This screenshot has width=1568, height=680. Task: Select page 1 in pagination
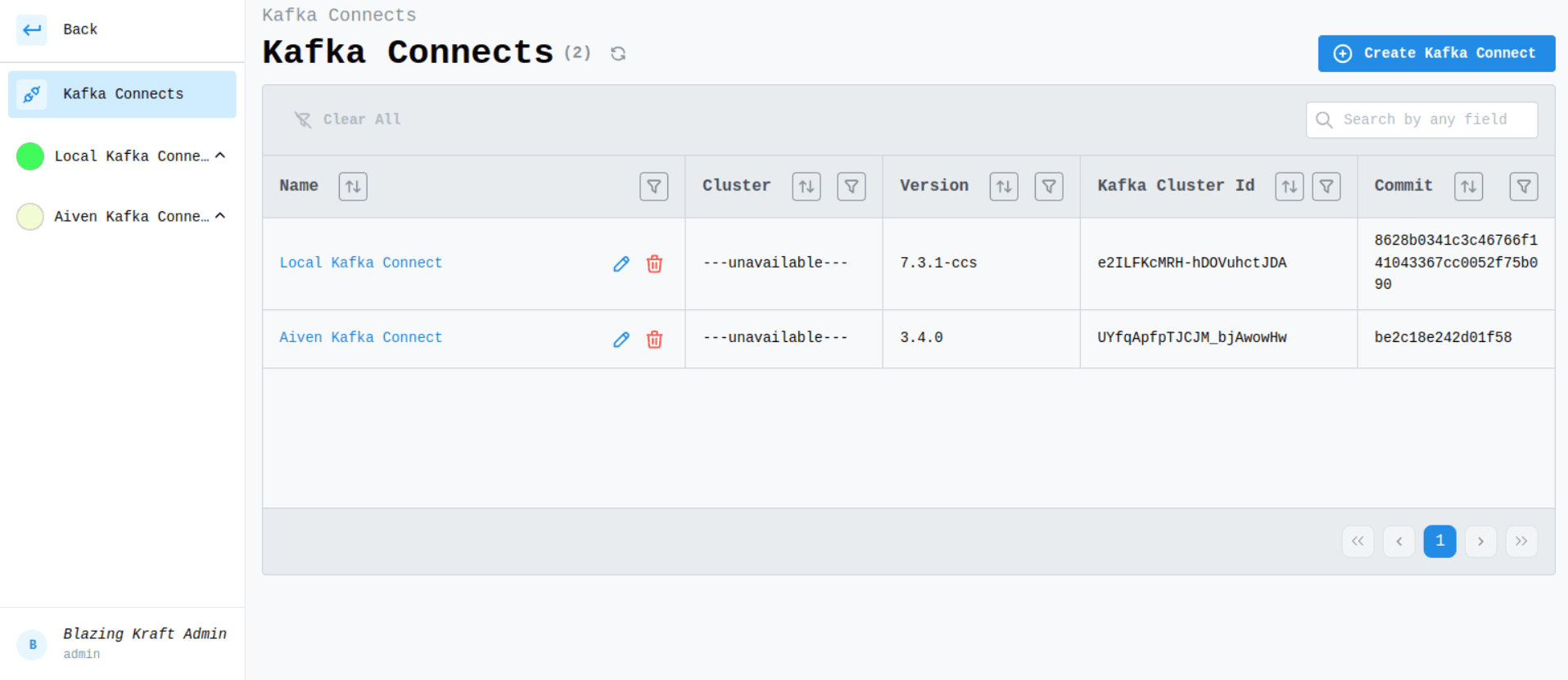[x=1440, y=541]
